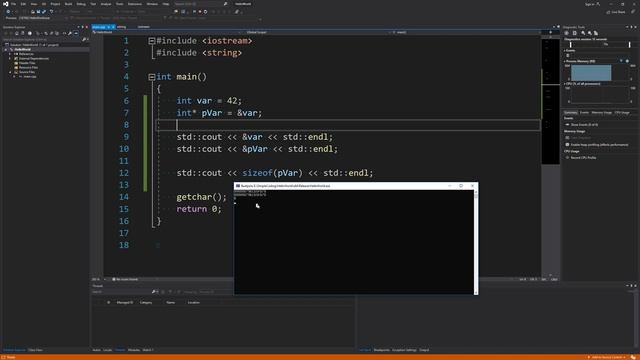Image resolution: width=640 pixels, height=360 pixels.
Task: Open the Events tab in Diagnostic Tools
Action: [584, 113]
